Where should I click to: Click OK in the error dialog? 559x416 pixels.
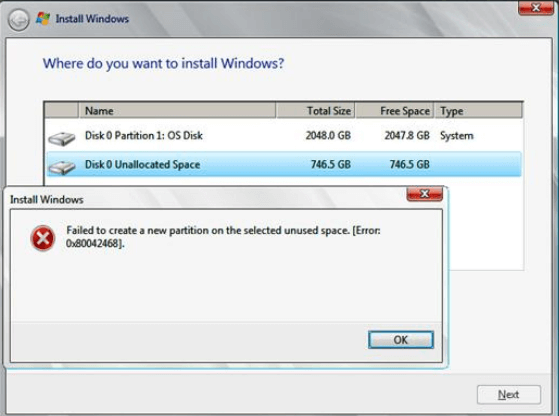point(401,340)
